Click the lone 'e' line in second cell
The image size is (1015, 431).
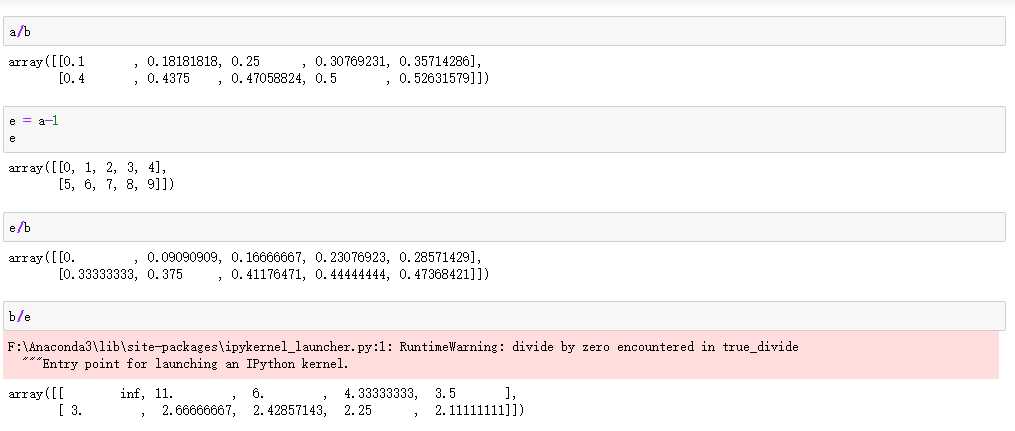pos(12,138)
